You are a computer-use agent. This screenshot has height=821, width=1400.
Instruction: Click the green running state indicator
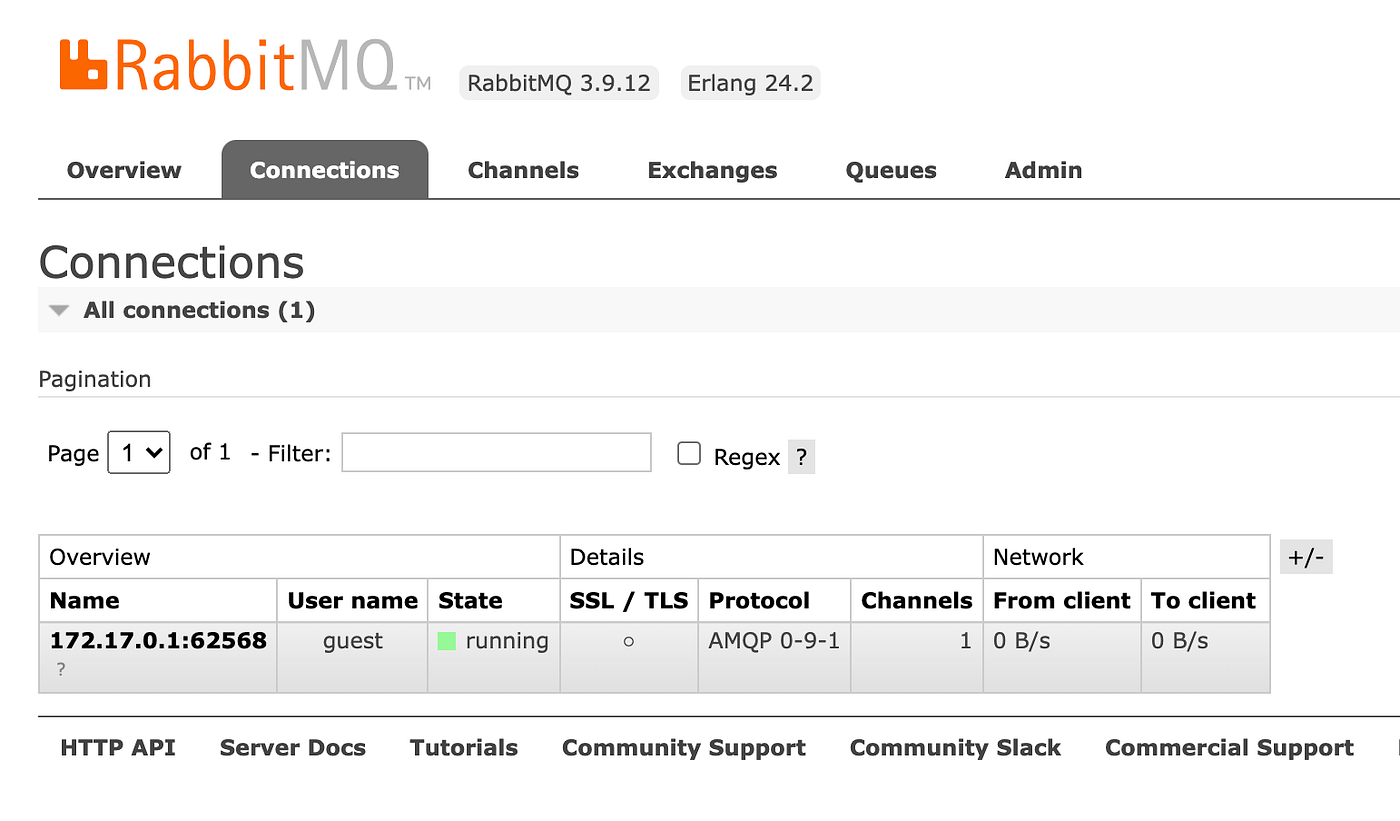tap(446, 641)
